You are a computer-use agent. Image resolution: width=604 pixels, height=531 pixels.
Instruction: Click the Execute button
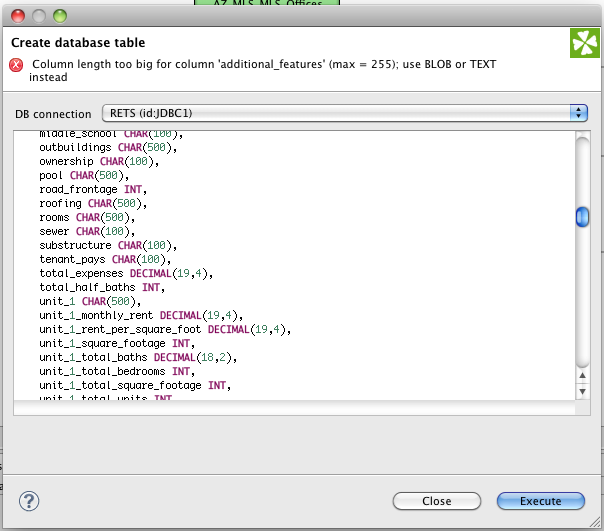click(x=540, y=501)
